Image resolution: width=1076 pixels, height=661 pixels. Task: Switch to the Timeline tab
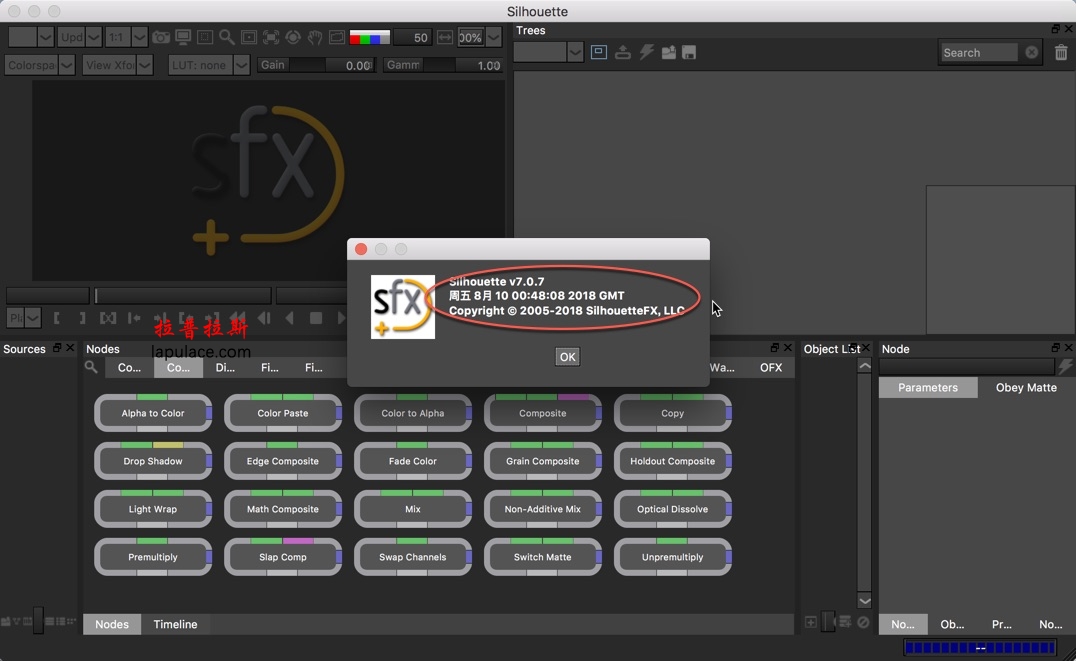pyautogui.click(x=175, y=624)
